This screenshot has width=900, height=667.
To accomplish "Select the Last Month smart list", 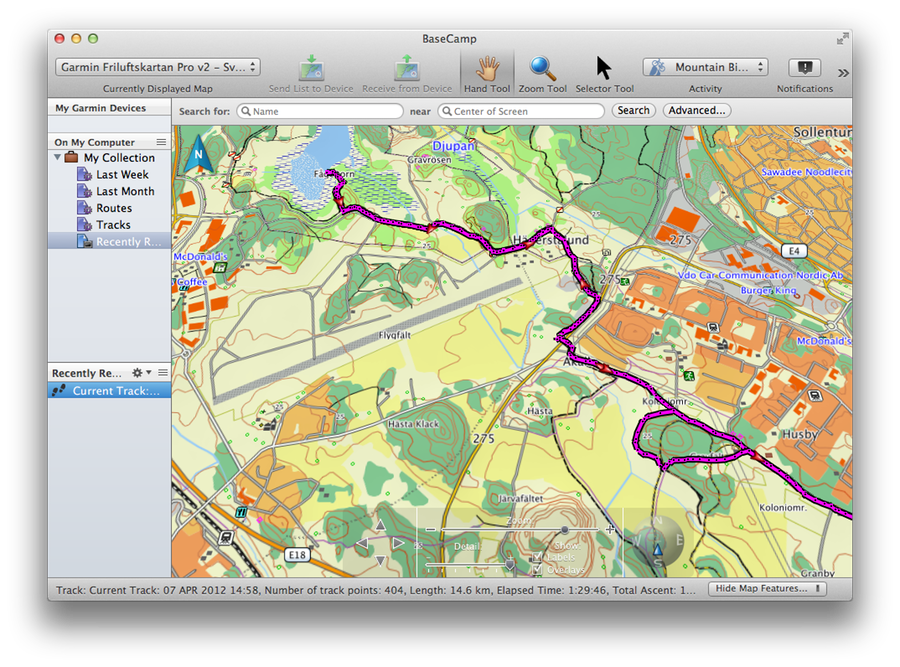I will tap(124, 191).
